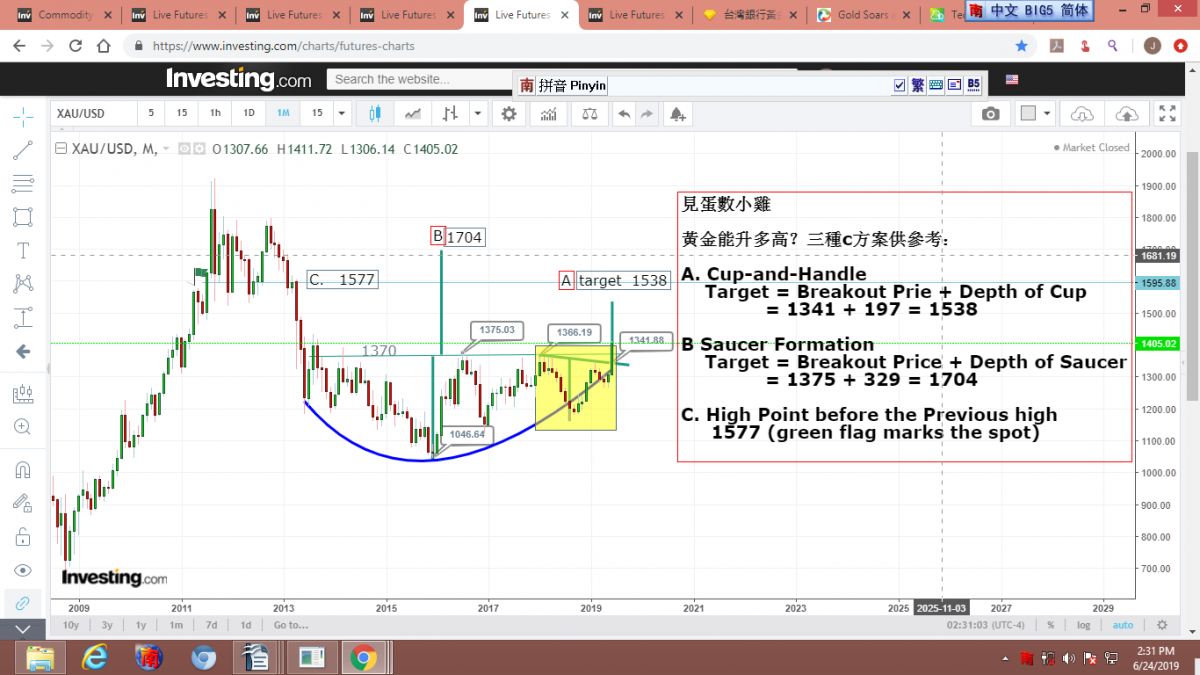Redo last chart action

[x=646, y=114]
